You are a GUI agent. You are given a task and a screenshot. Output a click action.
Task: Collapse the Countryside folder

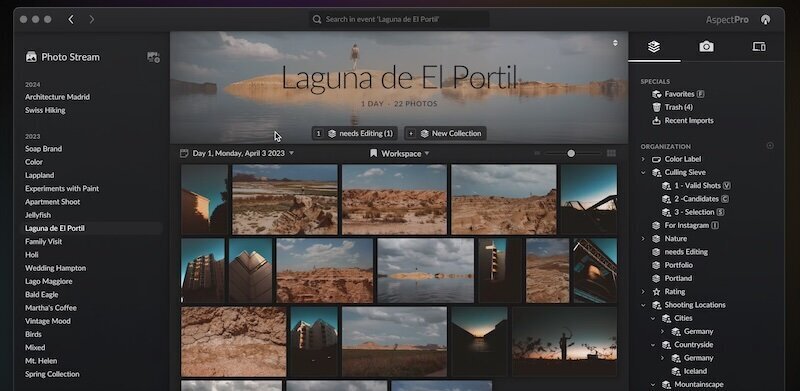click(653, 345)
